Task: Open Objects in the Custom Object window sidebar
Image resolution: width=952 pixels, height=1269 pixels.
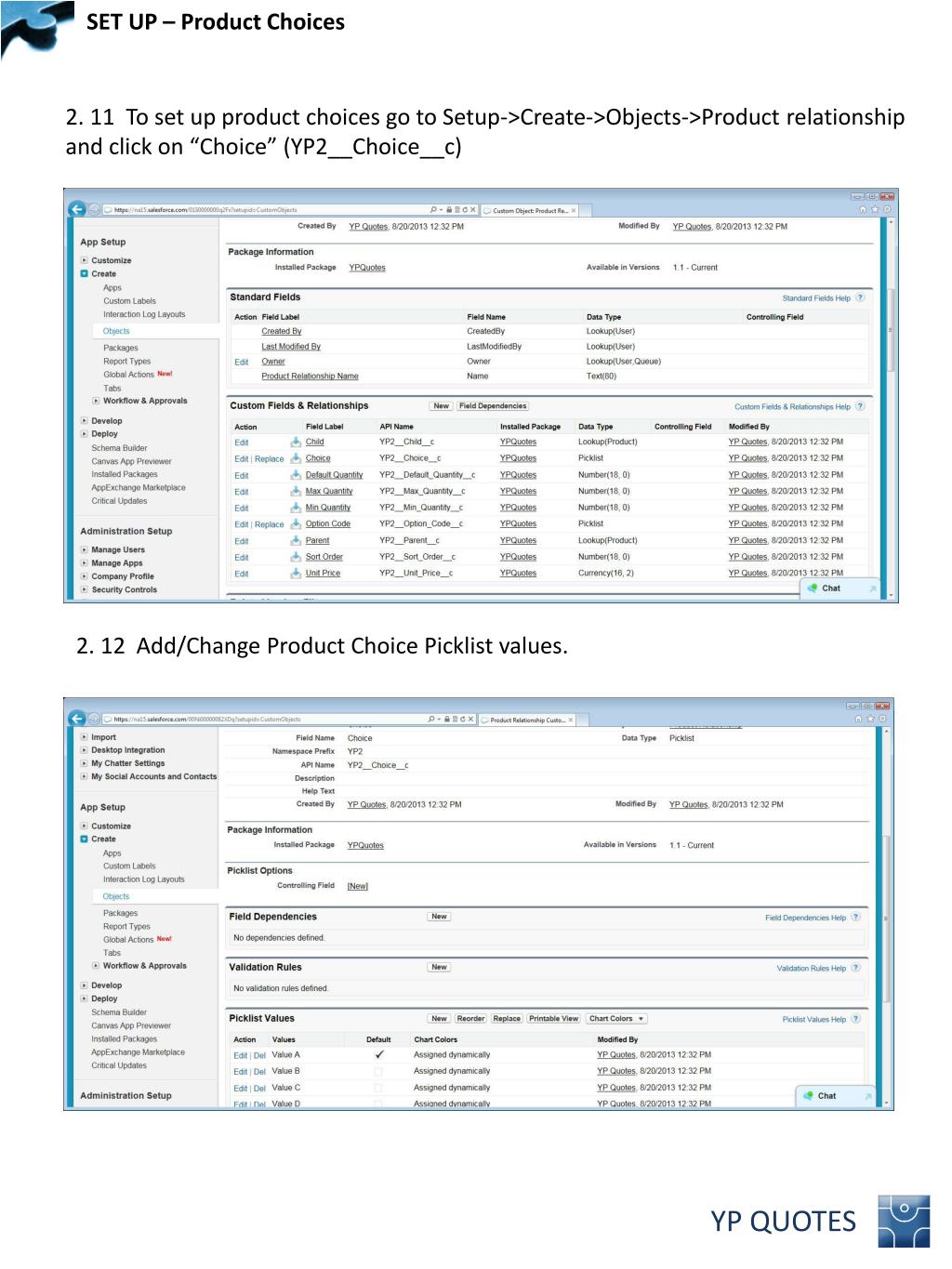Action: pyautogui.click(x=116, y=331)
